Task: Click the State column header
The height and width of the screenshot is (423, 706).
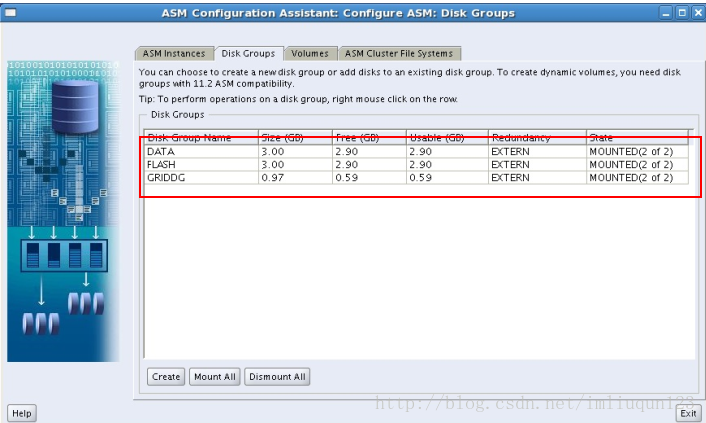Action: (x=638, y=137)
